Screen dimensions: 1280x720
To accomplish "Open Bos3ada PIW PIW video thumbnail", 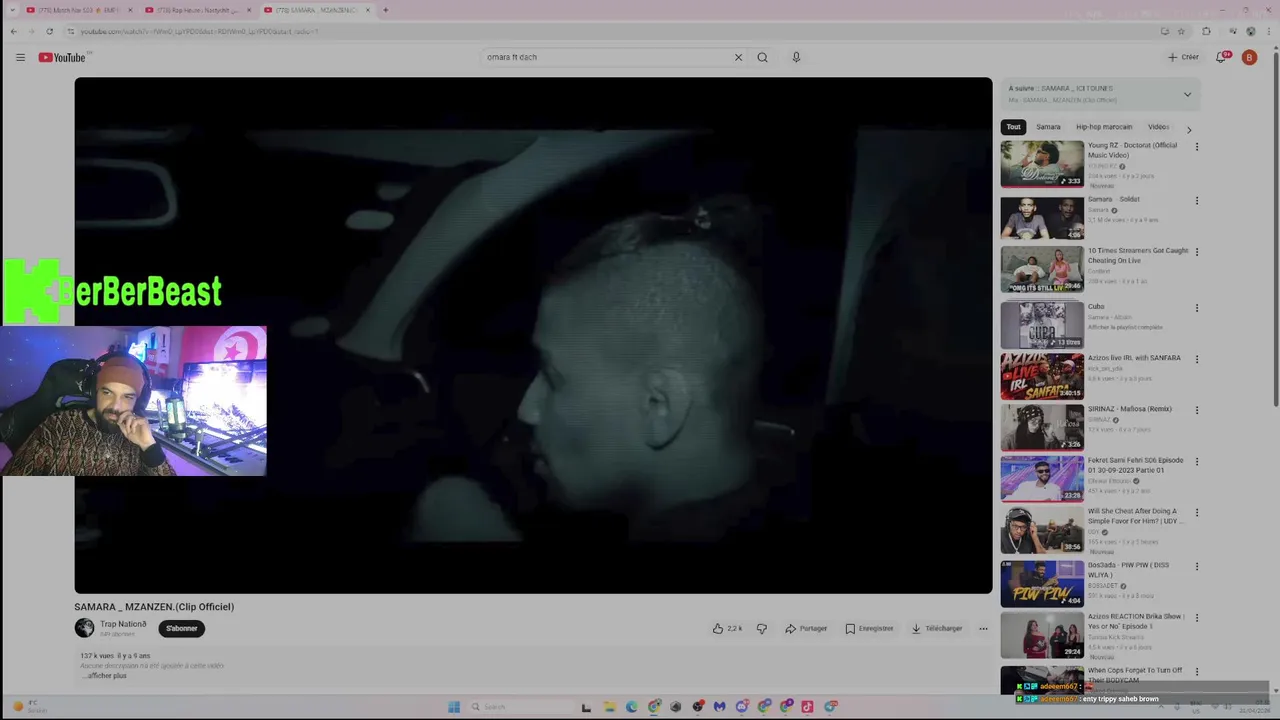I will tap(1042, 583).
